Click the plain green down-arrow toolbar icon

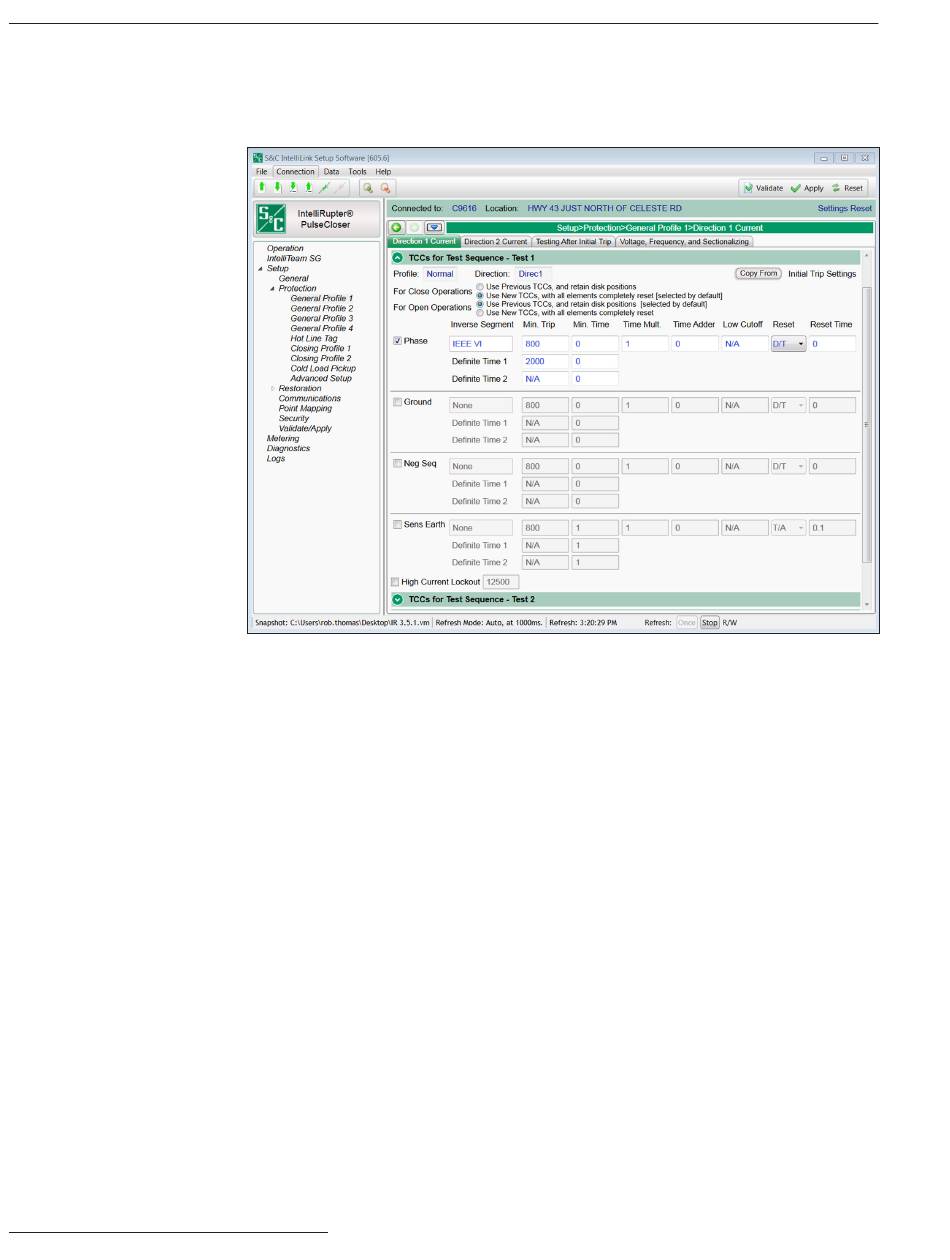277,188
